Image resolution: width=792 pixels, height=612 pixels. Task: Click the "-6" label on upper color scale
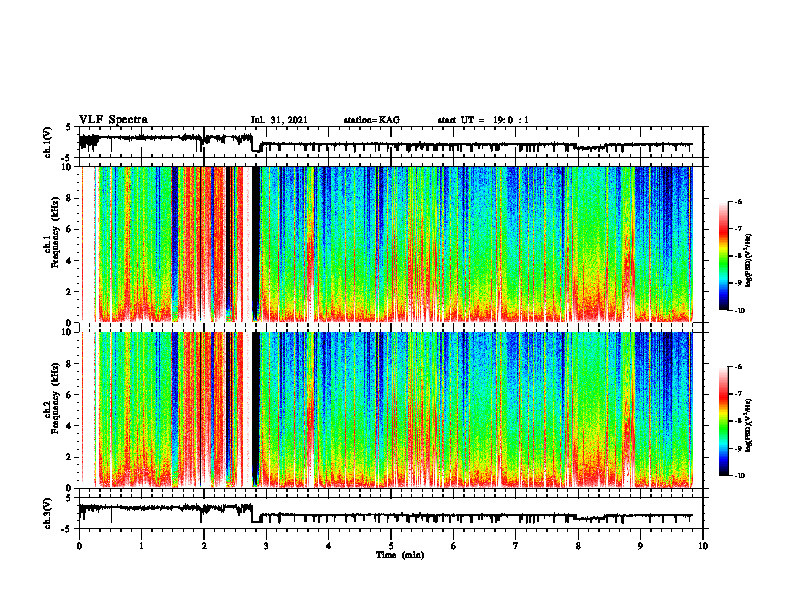tap(737, 201)
